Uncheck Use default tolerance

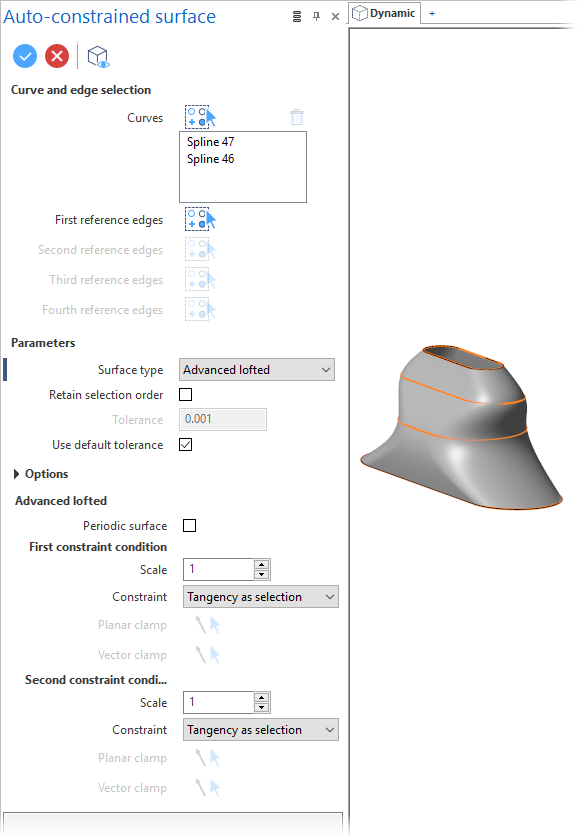pos(186,445)
